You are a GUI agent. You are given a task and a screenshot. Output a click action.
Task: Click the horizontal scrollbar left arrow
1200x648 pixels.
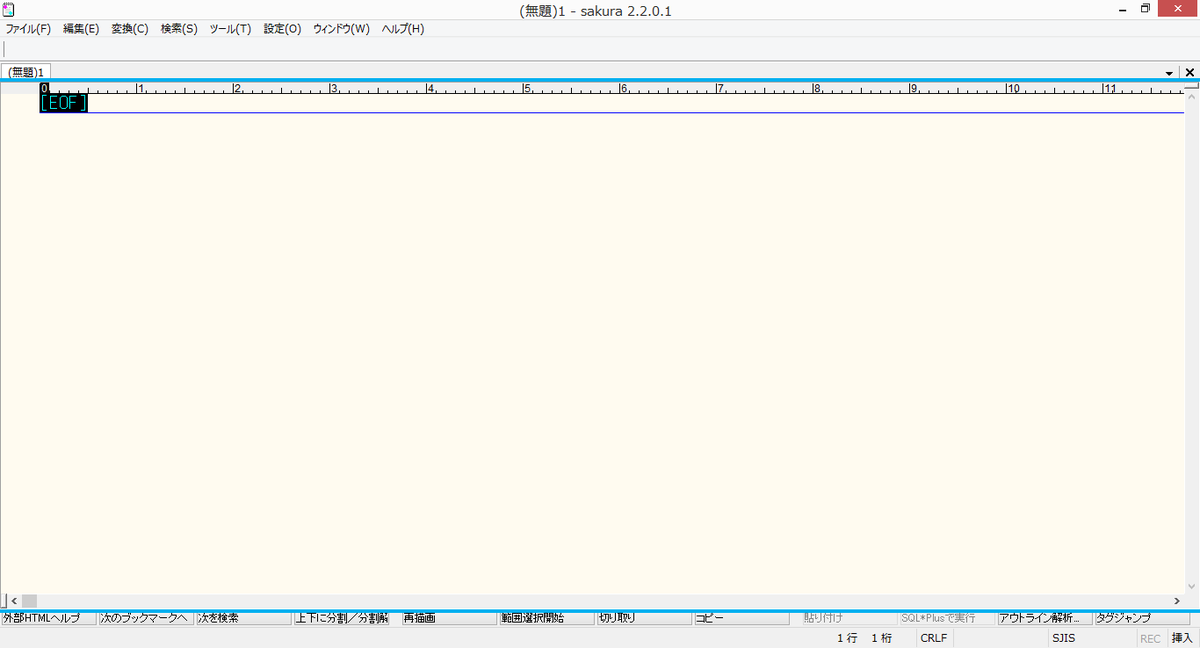pos(13,600)
